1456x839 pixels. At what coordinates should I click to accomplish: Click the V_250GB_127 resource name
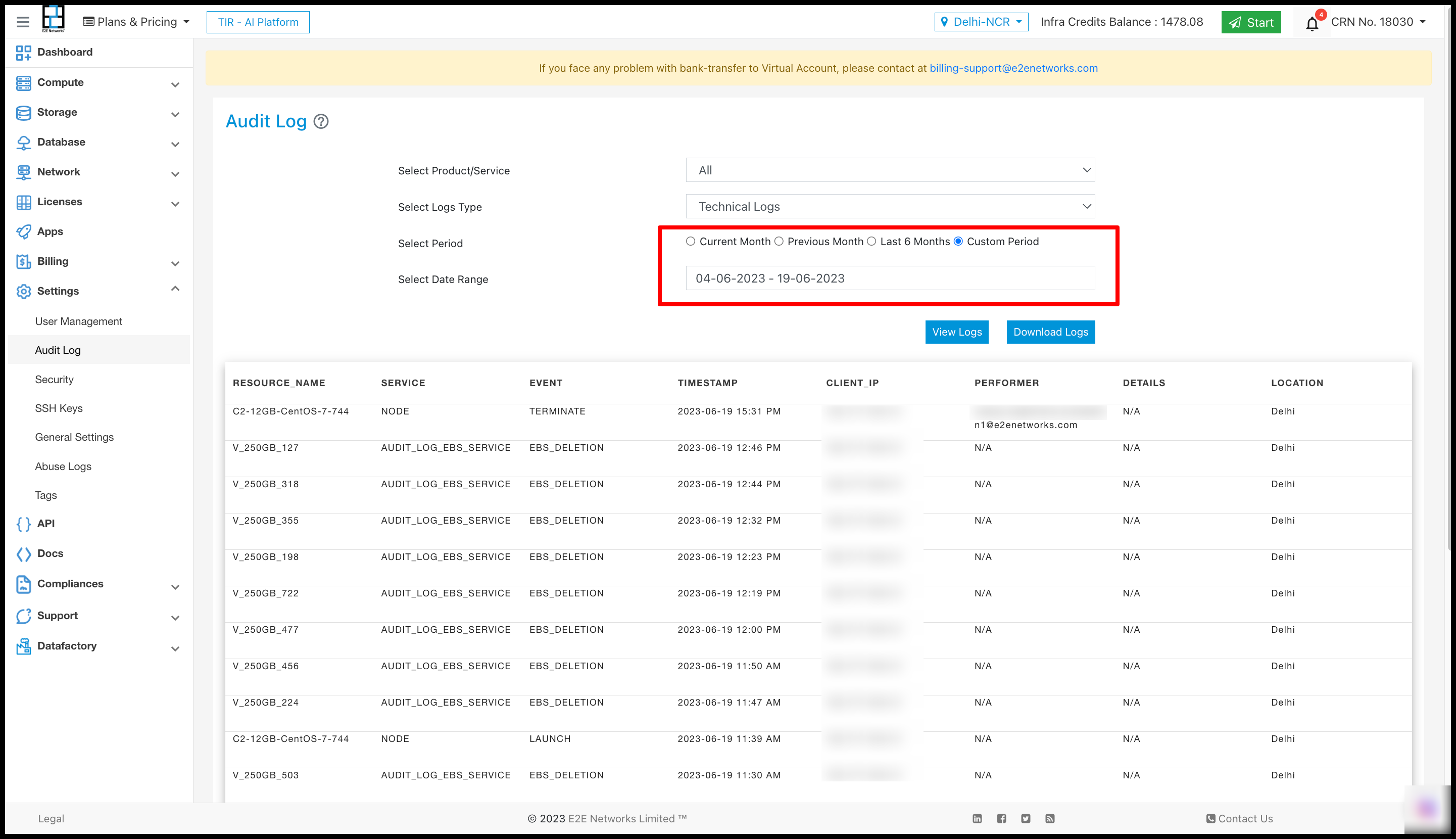266,448
